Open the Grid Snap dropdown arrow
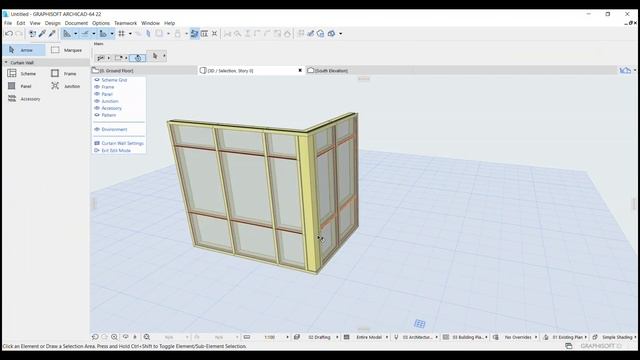This screenshot has width=640, height=360. coord(130,34)
